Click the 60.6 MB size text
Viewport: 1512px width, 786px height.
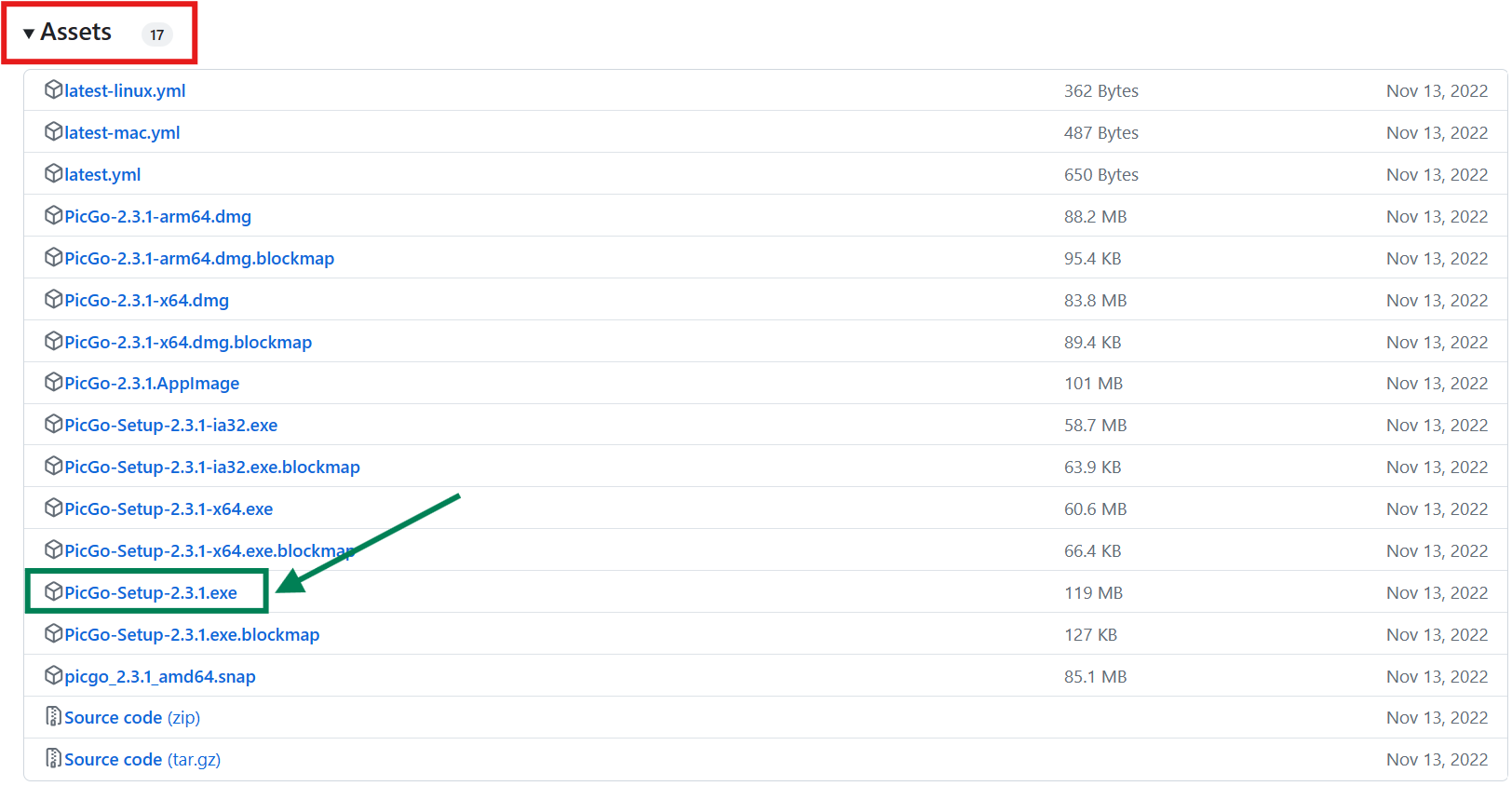[1096, 508]
